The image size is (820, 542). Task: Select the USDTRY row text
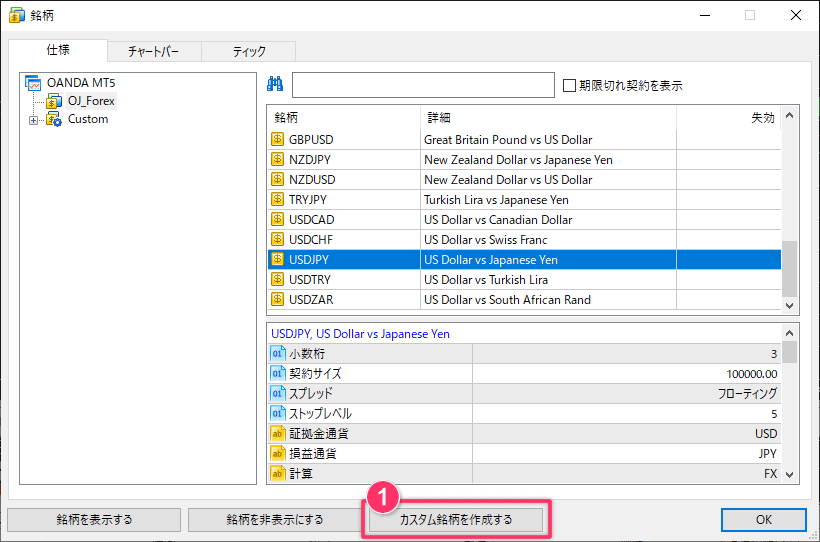310,279
